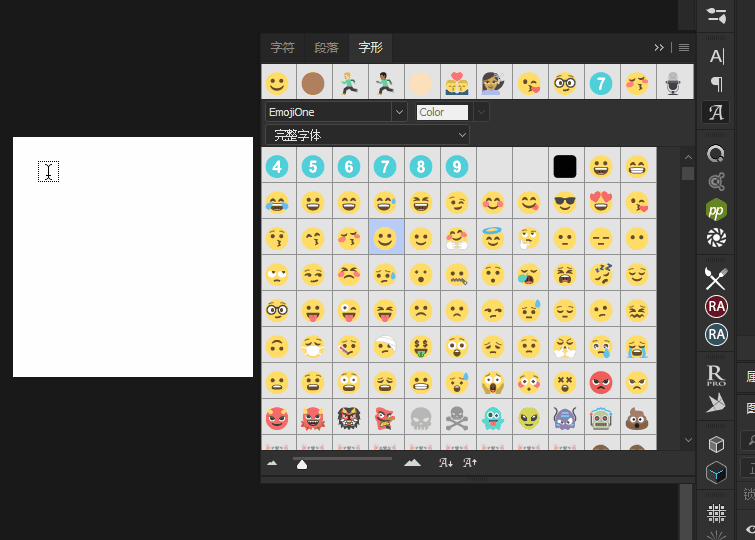Click the glyph list scrollbar thumb
Screen dimensions: 755x540
688,173
